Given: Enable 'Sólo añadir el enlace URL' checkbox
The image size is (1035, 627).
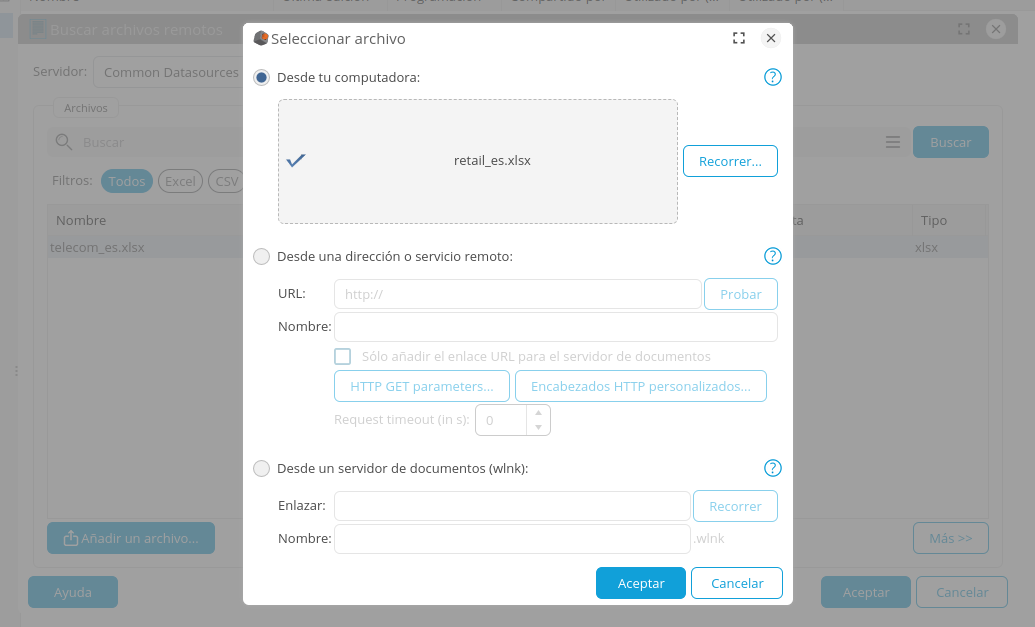Looking at the screenshot, I should [x=343, y=356].
